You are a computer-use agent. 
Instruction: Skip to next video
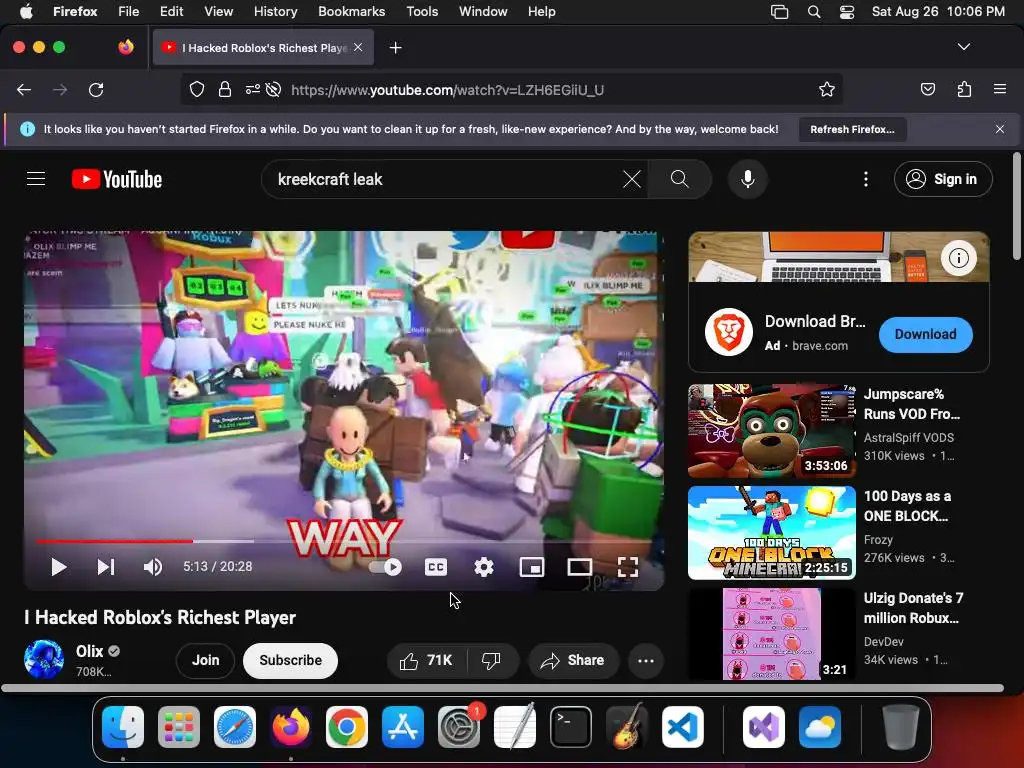[x=106, y=567]
